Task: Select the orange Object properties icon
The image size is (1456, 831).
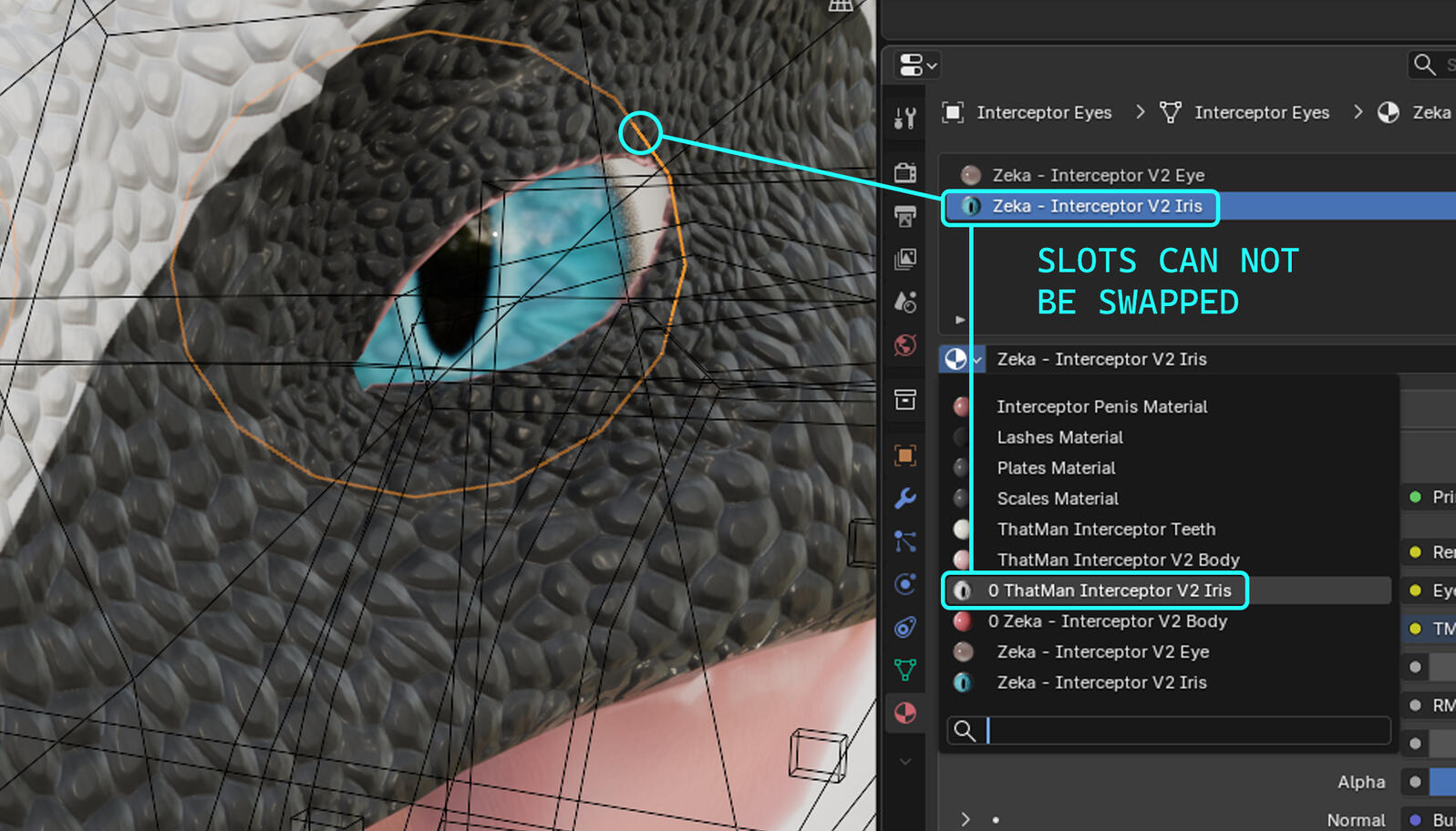Action: (905, 455)
